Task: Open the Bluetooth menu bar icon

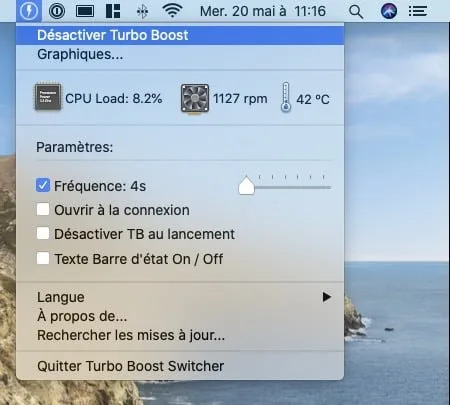Action: 142,12
